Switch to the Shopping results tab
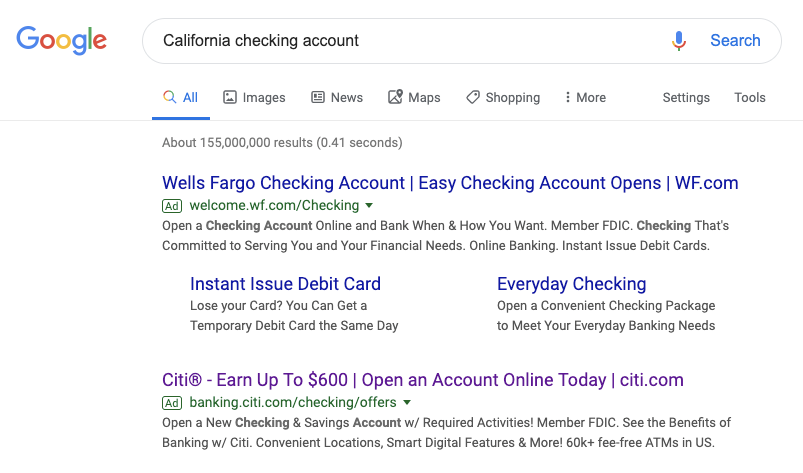The image size is (803, 473). (512, 97)
